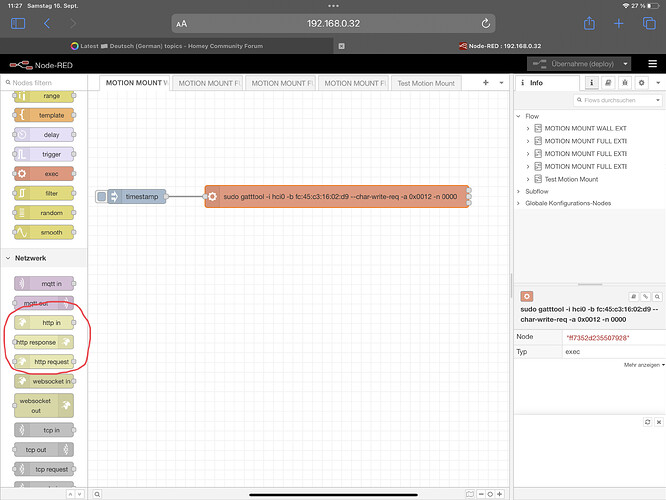
Task: Select the http in node
Action: tap(44, 323)
